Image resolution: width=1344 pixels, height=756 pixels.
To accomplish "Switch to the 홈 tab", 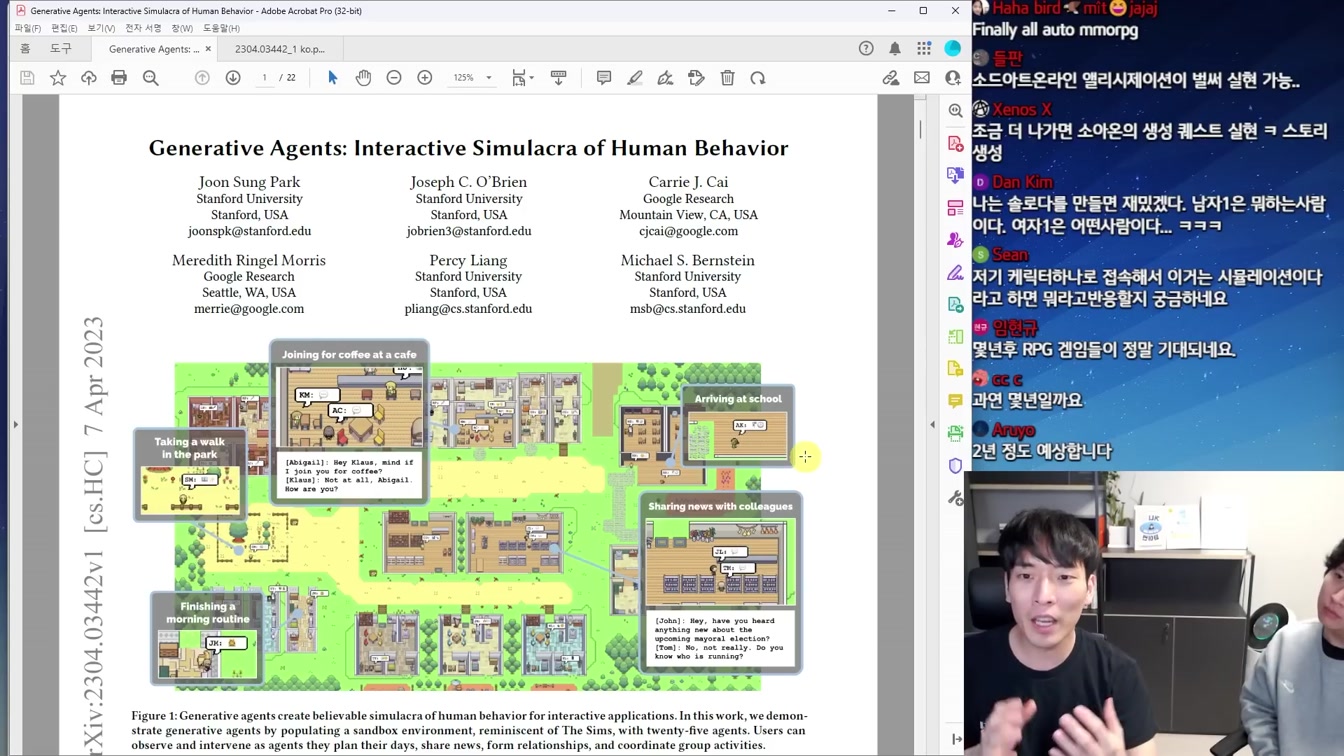I will (25, 49).
